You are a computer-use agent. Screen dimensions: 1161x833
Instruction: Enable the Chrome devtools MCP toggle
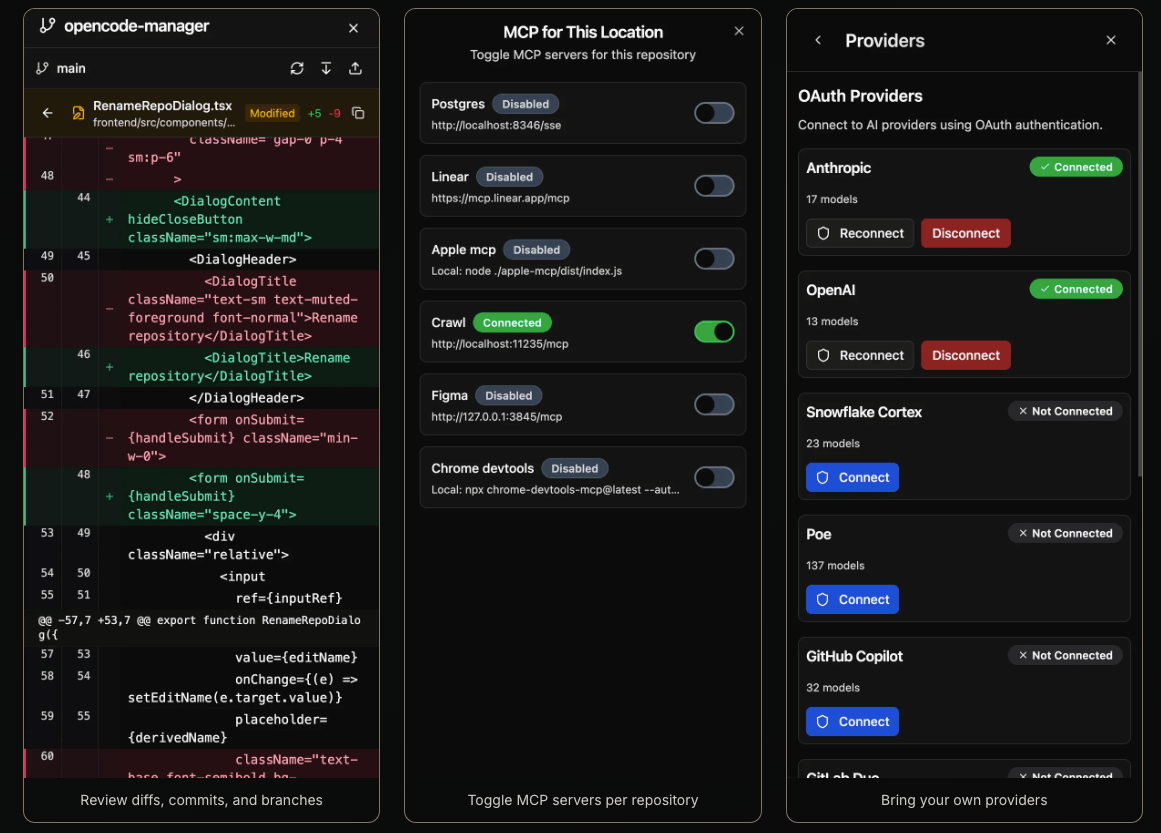click(714, 478)
